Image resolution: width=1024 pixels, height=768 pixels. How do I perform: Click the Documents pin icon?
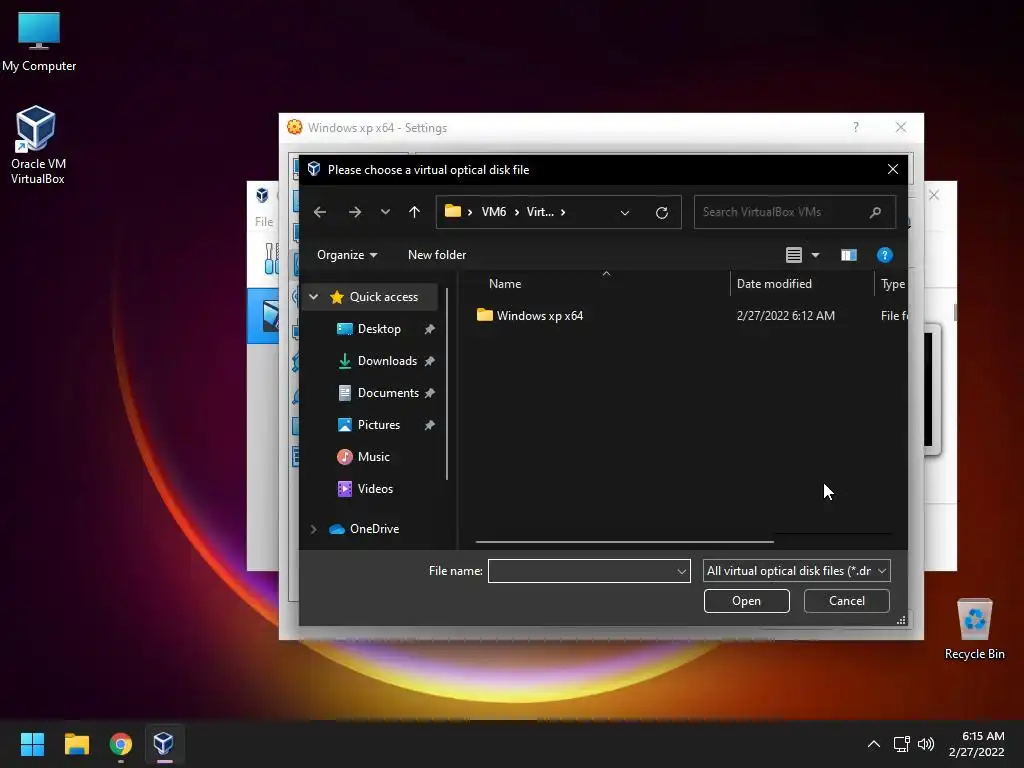(x=430, y=393)
